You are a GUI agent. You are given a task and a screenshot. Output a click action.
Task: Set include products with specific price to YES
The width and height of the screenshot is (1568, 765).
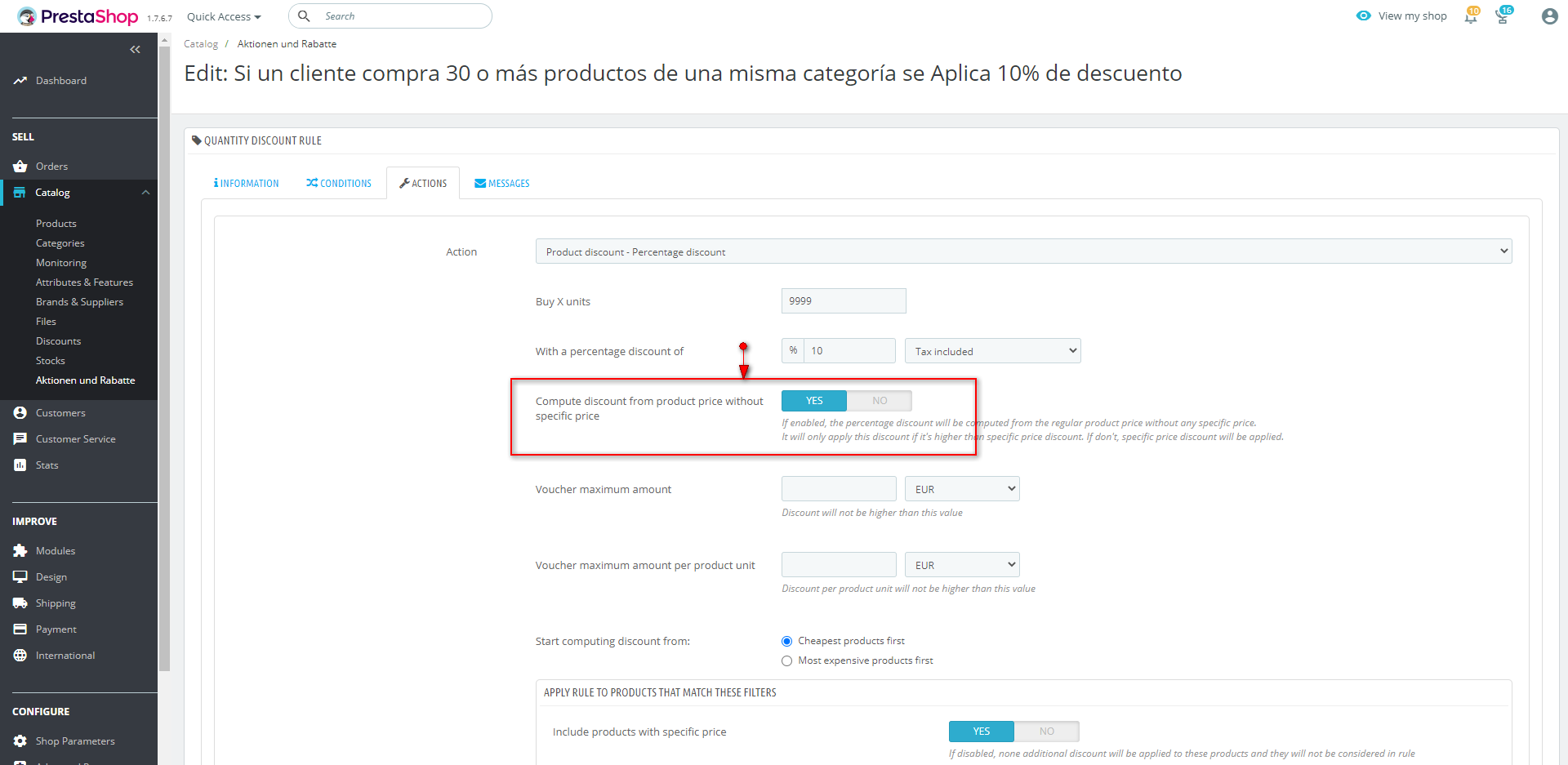982,732
